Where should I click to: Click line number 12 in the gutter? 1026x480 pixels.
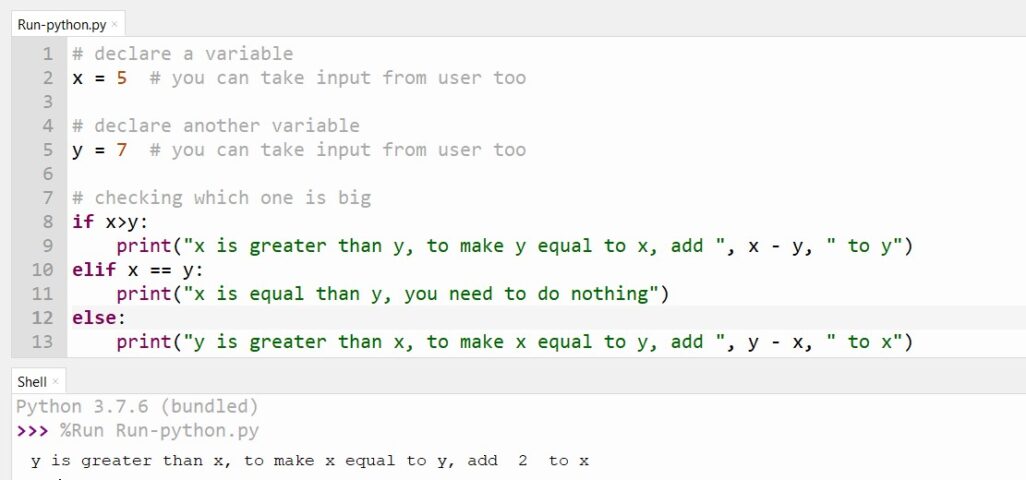click(41, 318)
